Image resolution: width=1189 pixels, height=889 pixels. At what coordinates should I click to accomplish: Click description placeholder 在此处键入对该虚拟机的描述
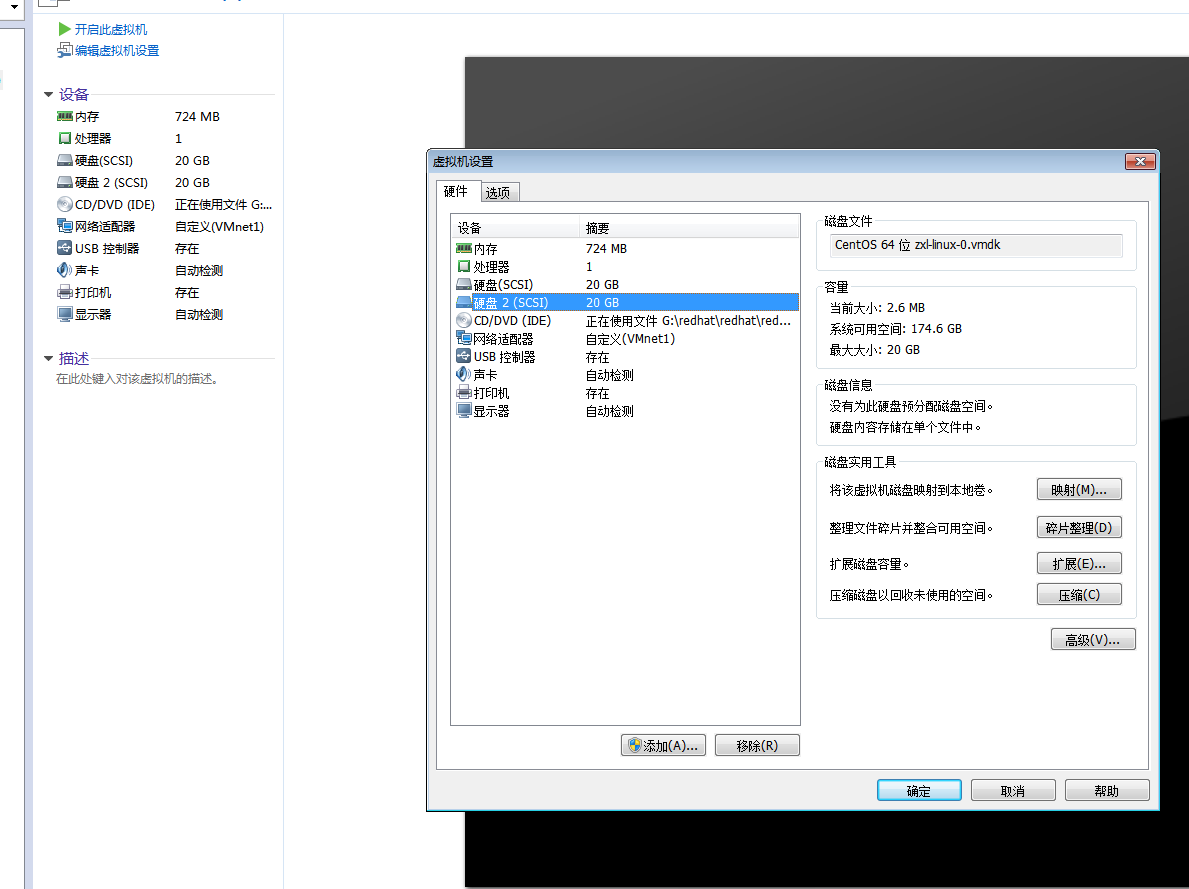click(137, 379)
